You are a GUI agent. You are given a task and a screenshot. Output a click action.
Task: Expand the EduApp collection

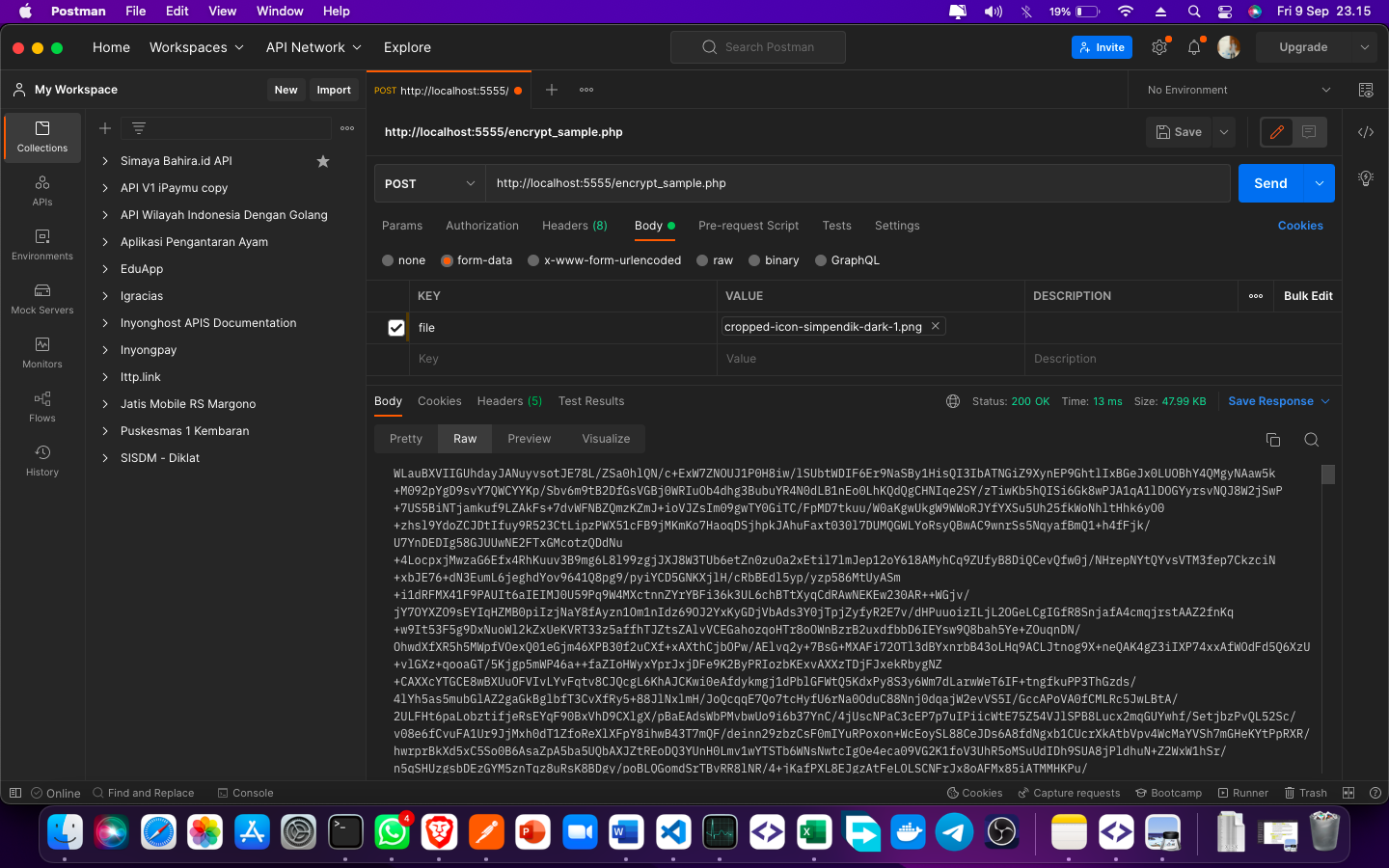(x=105, y=269)
